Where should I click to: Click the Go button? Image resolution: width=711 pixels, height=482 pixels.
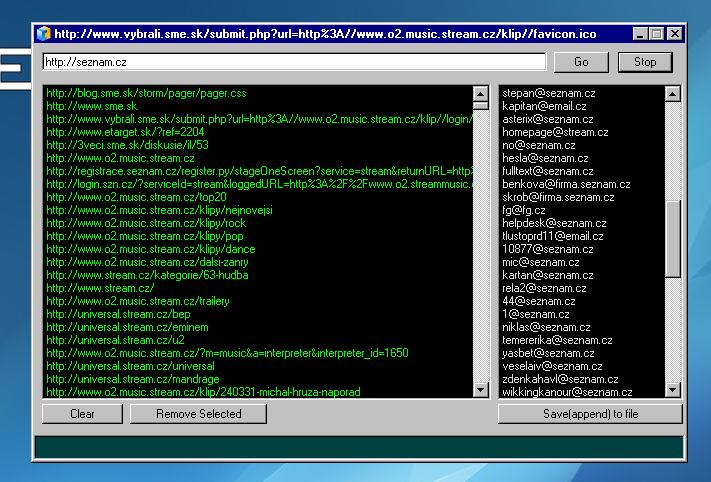(x=581, y=62)
